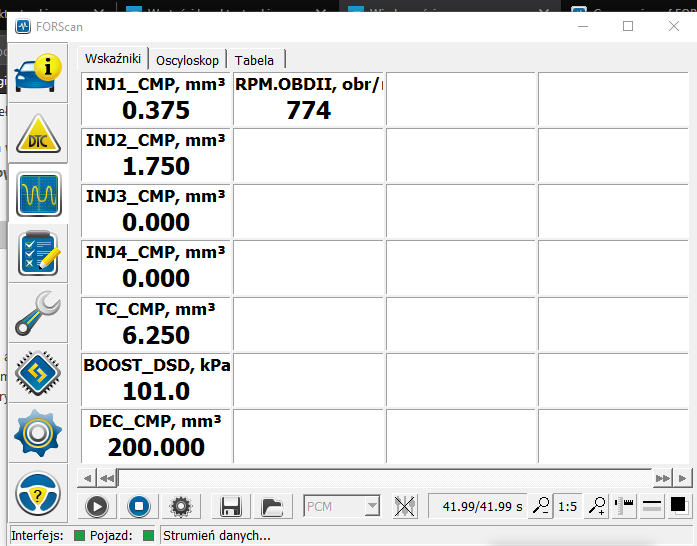The width and height of the screenshot is (697, 546).
Task: Save the log with floppy disk icon
Action: point(230,506)
